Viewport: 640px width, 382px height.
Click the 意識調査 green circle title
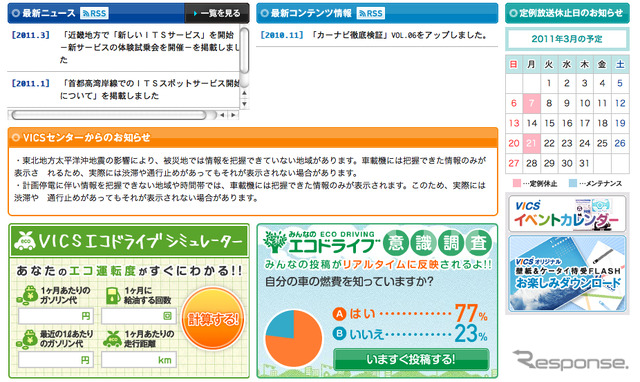tap(437, 243)
